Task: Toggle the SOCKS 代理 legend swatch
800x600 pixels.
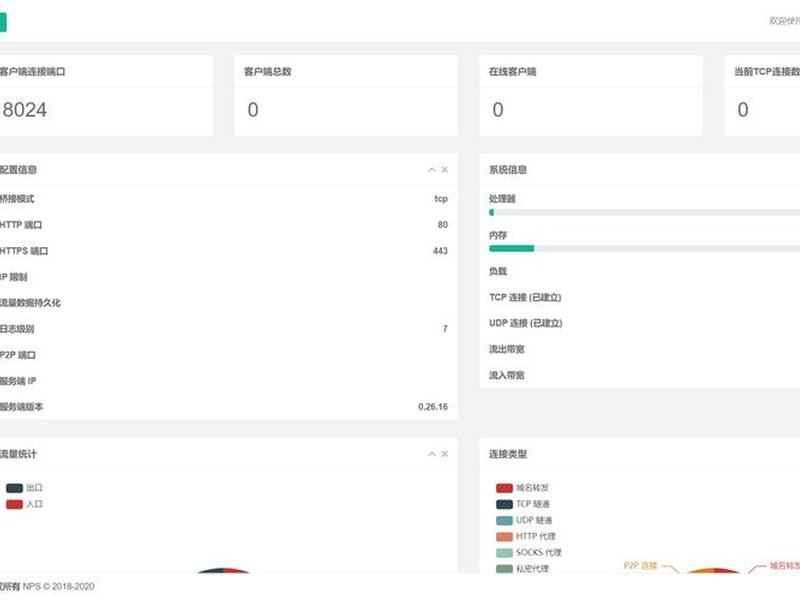Action: [504, 553]
